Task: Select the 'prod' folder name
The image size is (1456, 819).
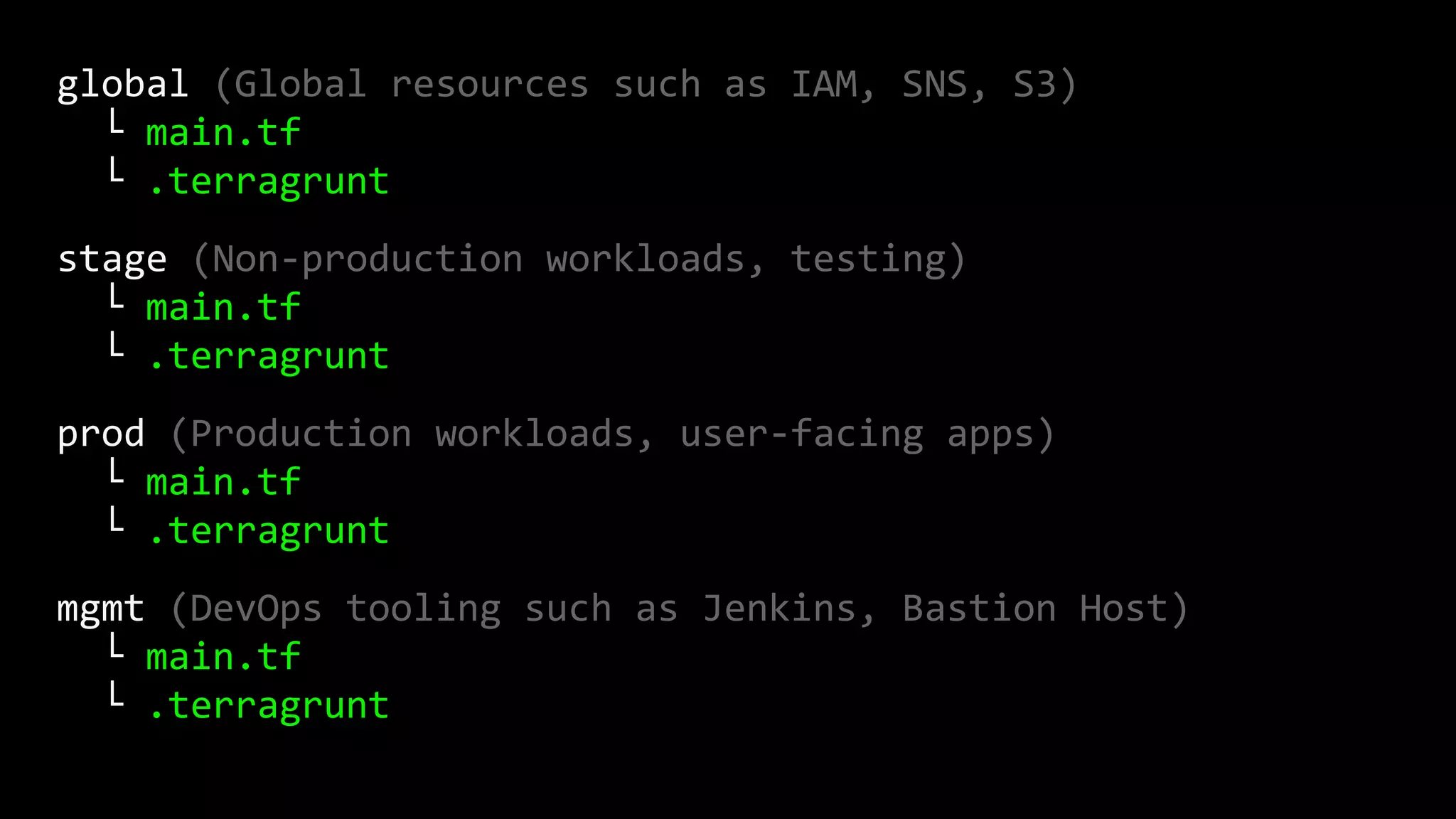Action: pyautogui.click(x=100, y=434)
